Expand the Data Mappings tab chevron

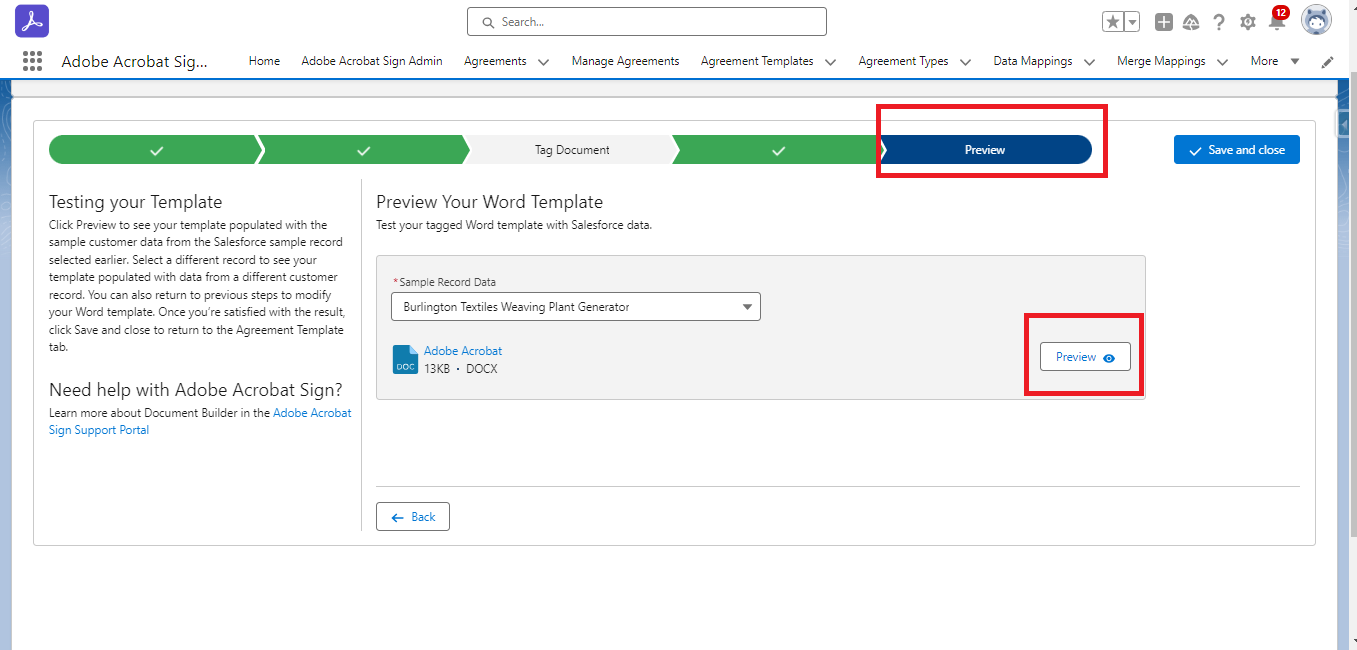tap(1089, 62)
